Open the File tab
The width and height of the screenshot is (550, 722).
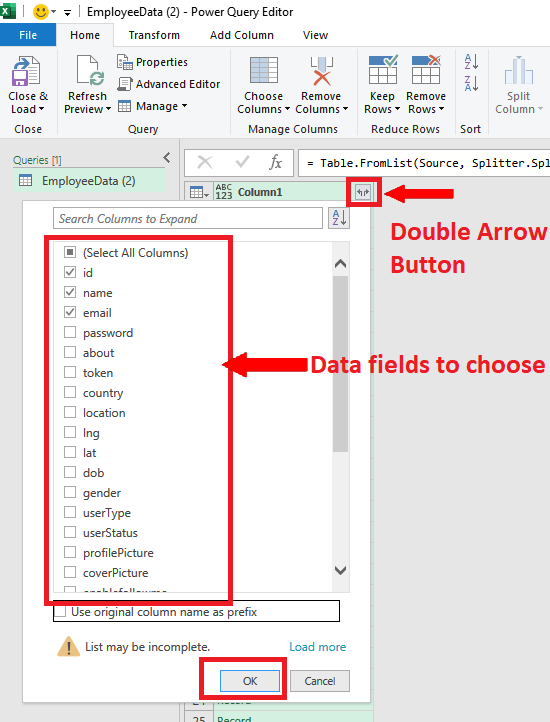click(28, 35)
